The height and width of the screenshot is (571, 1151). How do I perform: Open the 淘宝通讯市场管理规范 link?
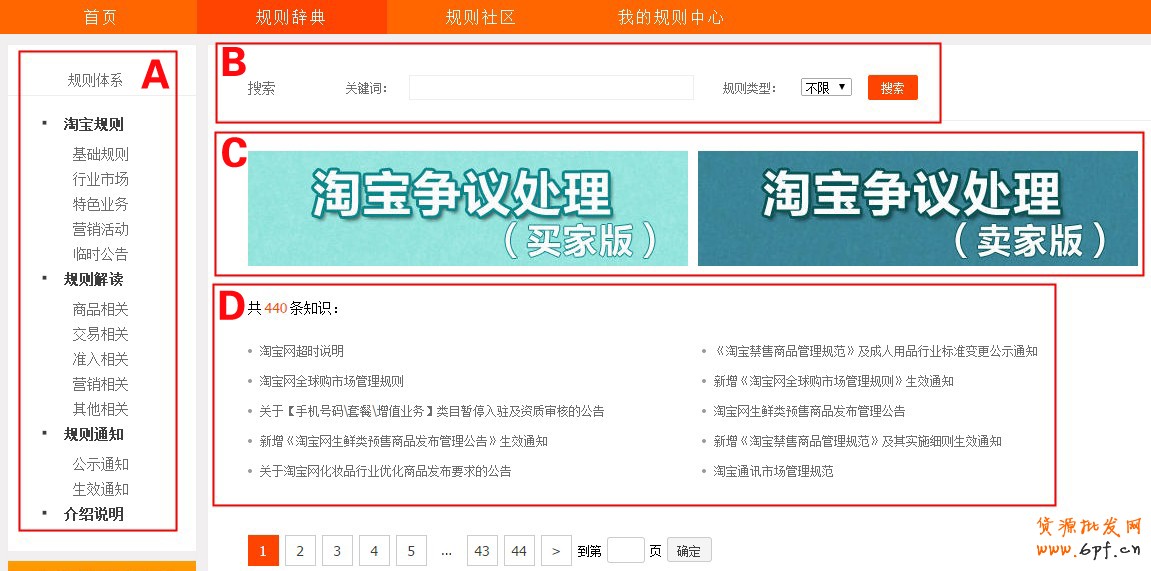(773, 471)
